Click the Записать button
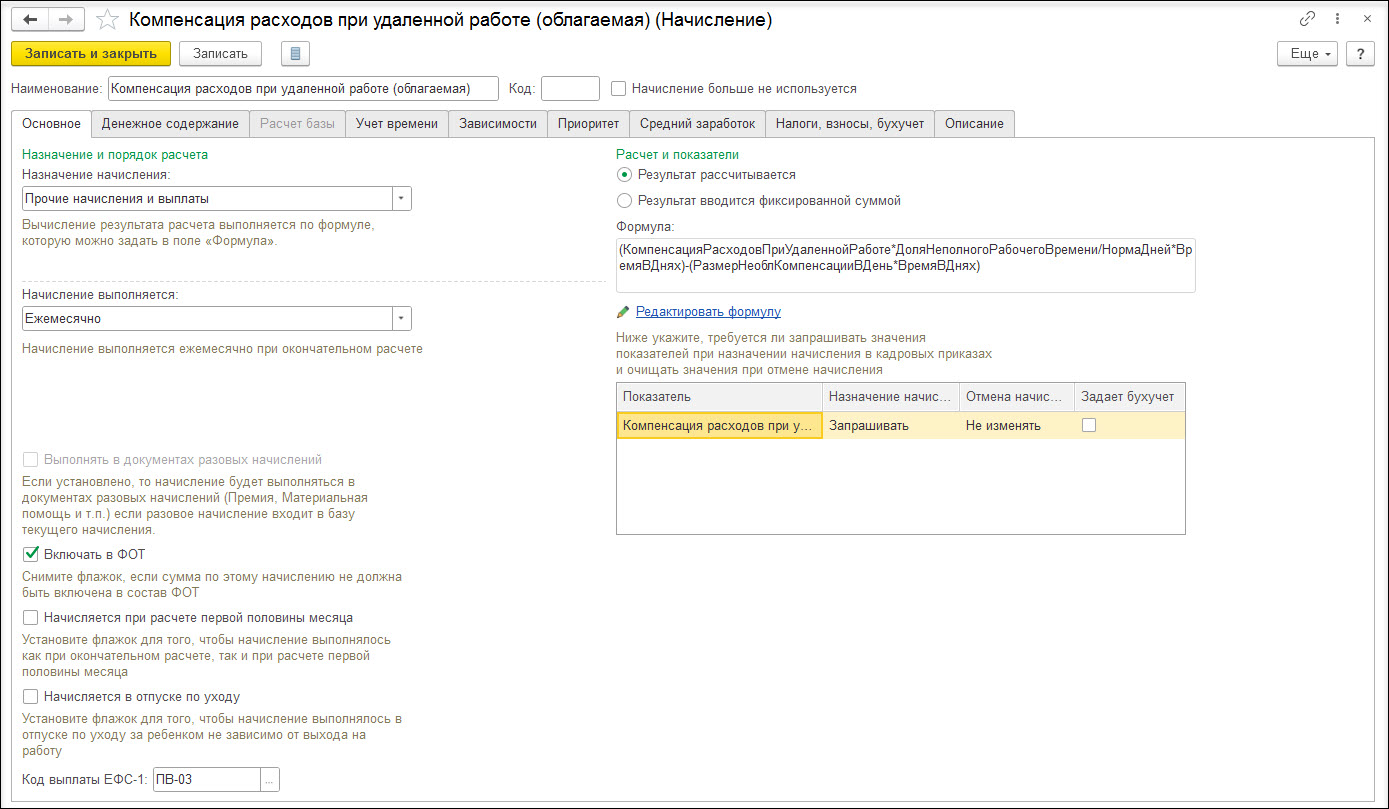Viewport: 1389px width, 809px height. coord(221,54)
